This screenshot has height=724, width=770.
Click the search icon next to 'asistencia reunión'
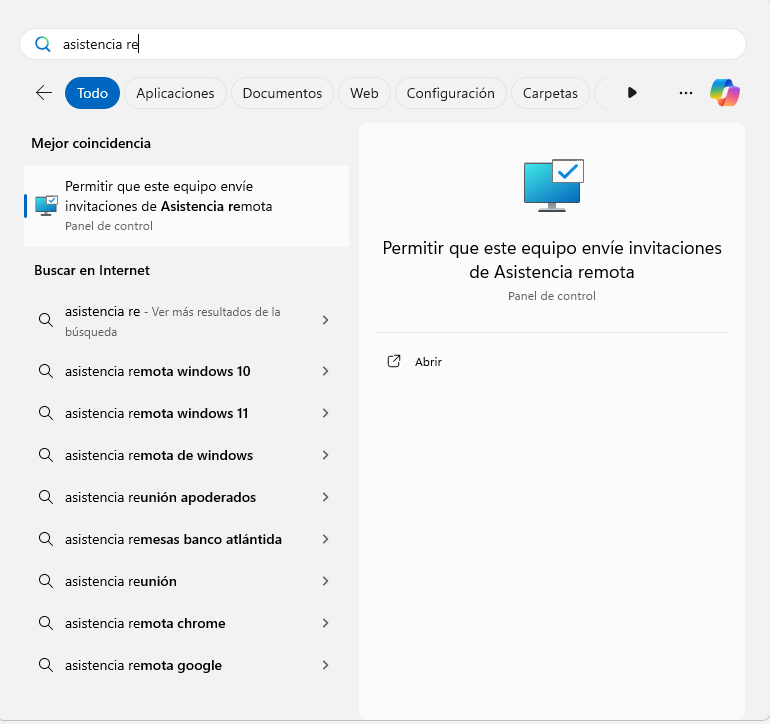45,581
